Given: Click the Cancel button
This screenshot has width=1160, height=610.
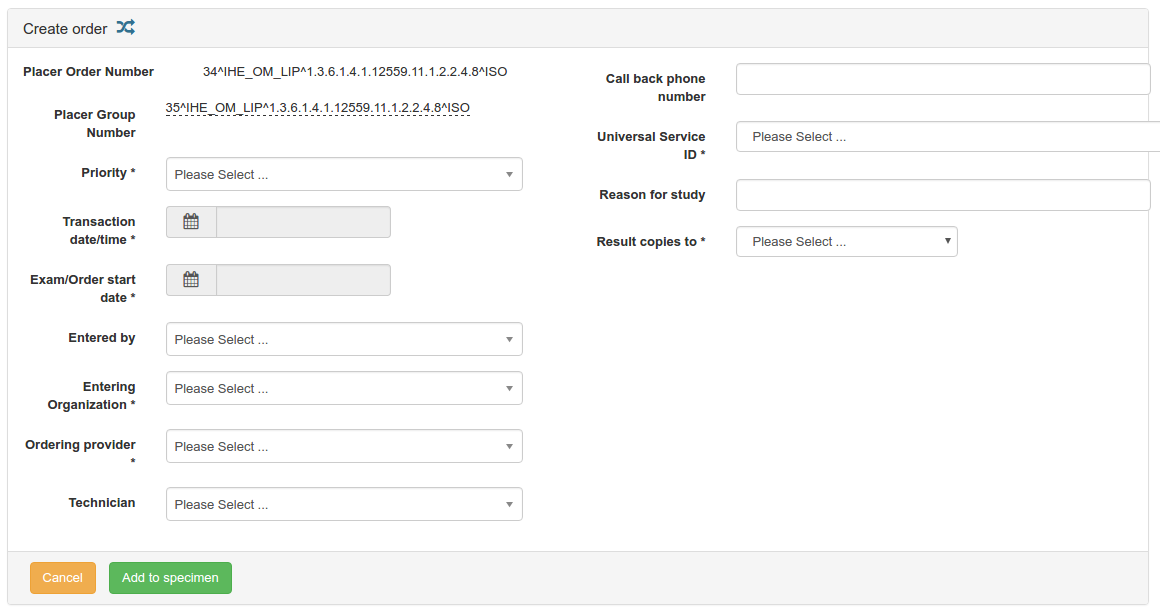Looking at the screenshot, I should [63, 578].
